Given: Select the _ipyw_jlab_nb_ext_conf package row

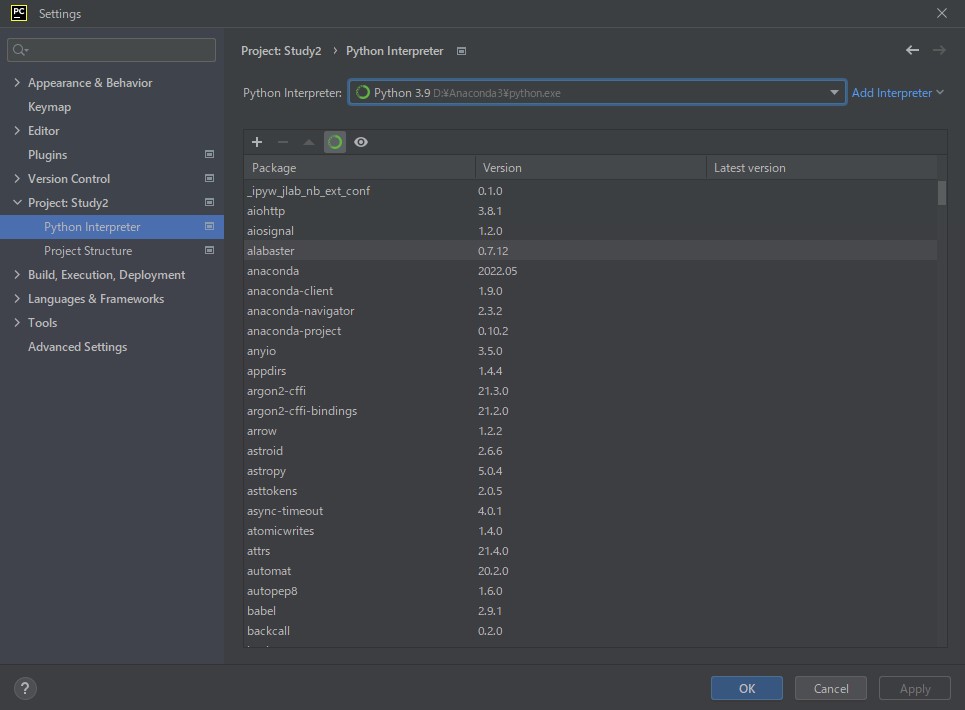Looking at the screenshot, I should 591,191.
